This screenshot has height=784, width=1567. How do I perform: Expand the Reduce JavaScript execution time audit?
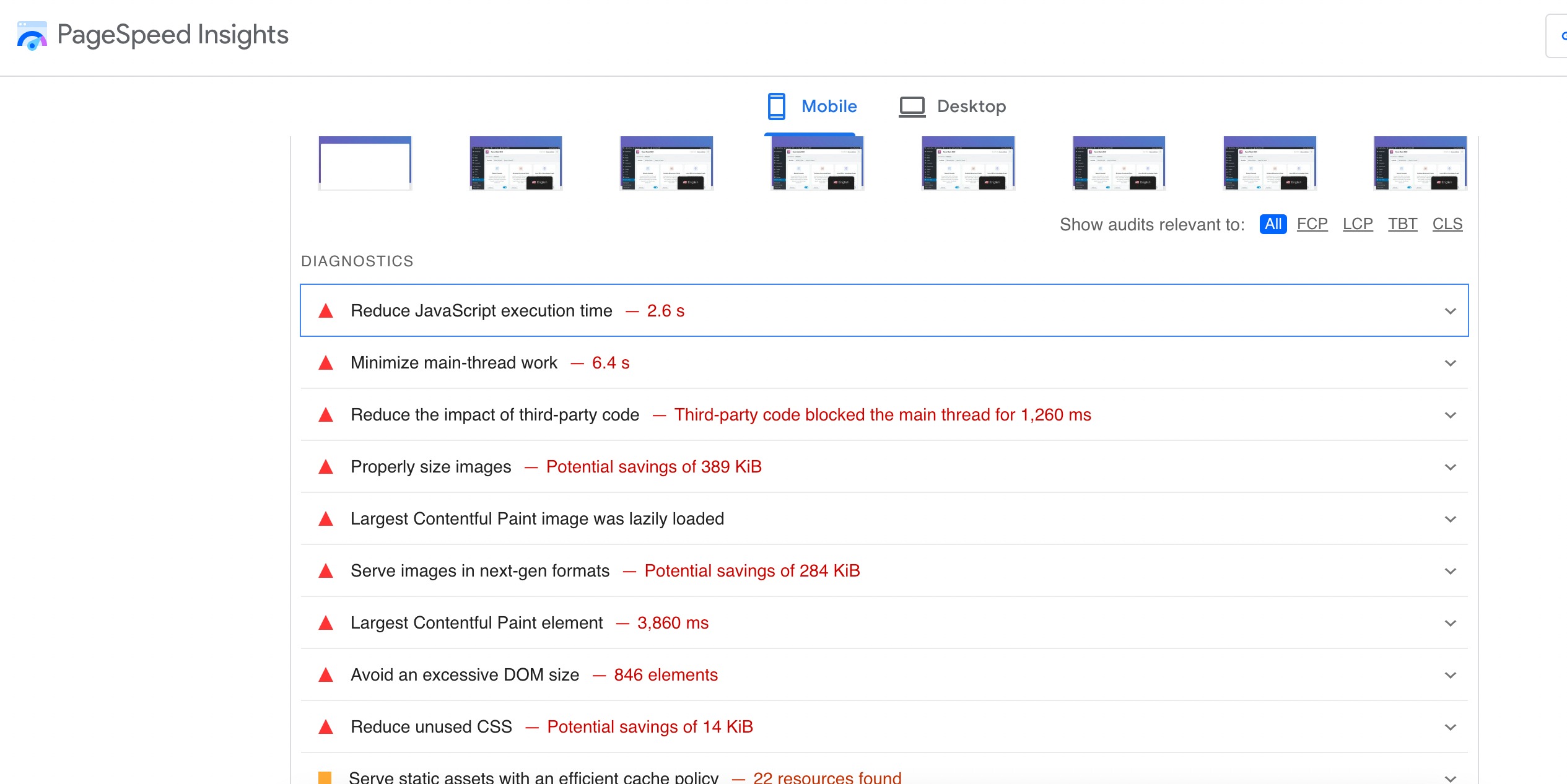coord(1451,311)
